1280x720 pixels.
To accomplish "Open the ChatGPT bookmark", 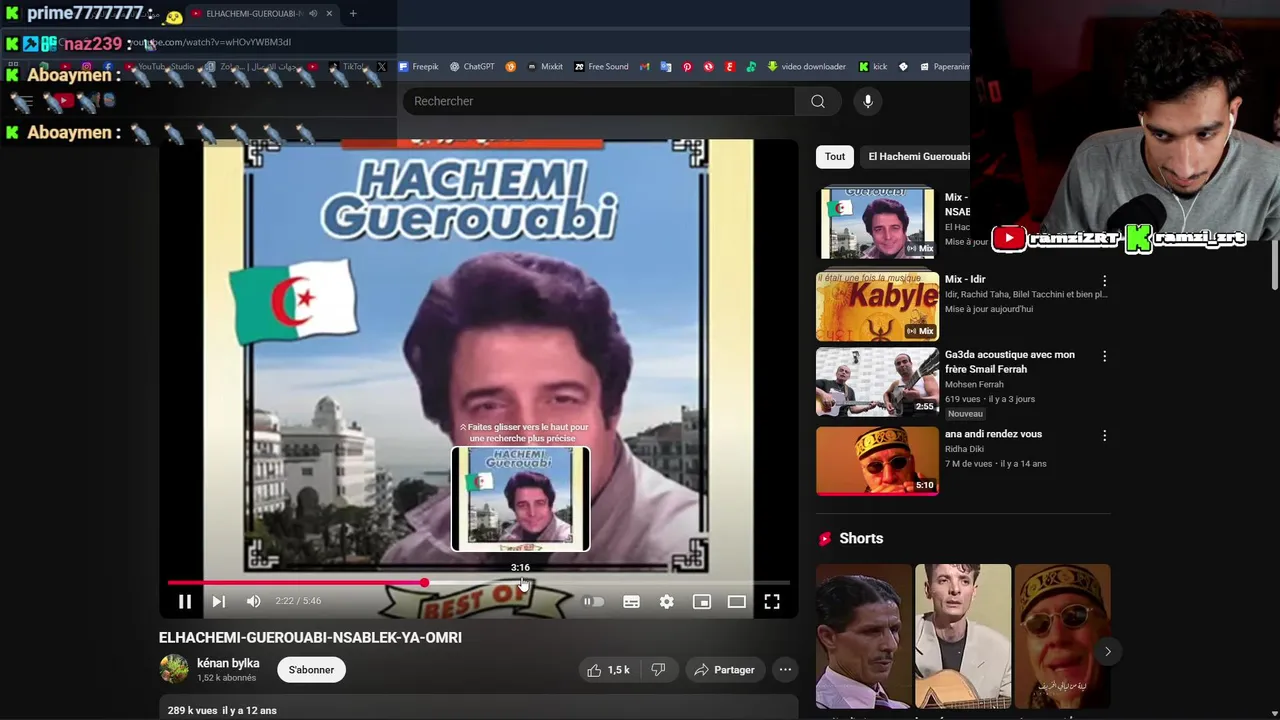I will (472, 67).
